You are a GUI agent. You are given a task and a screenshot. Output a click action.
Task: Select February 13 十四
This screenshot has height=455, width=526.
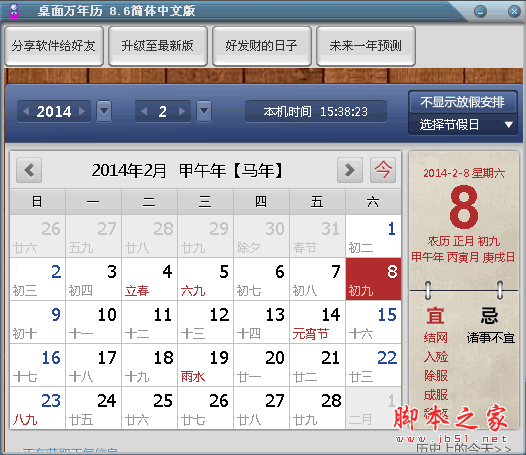(262, 322)
